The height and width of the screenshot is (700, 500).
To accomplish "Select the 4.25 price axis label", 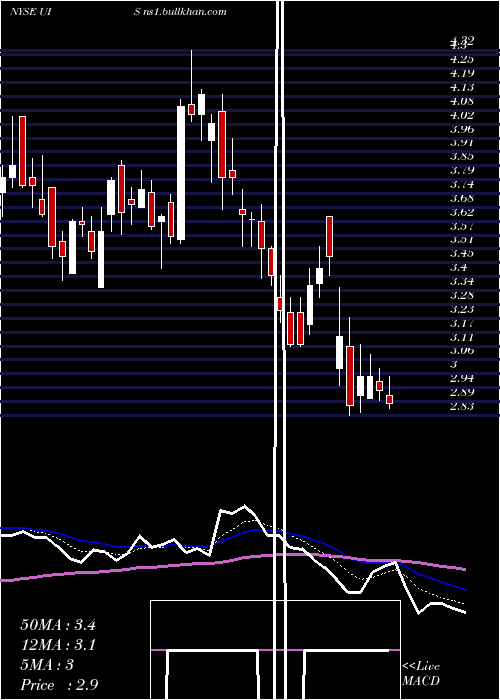I will pos(462,59).
